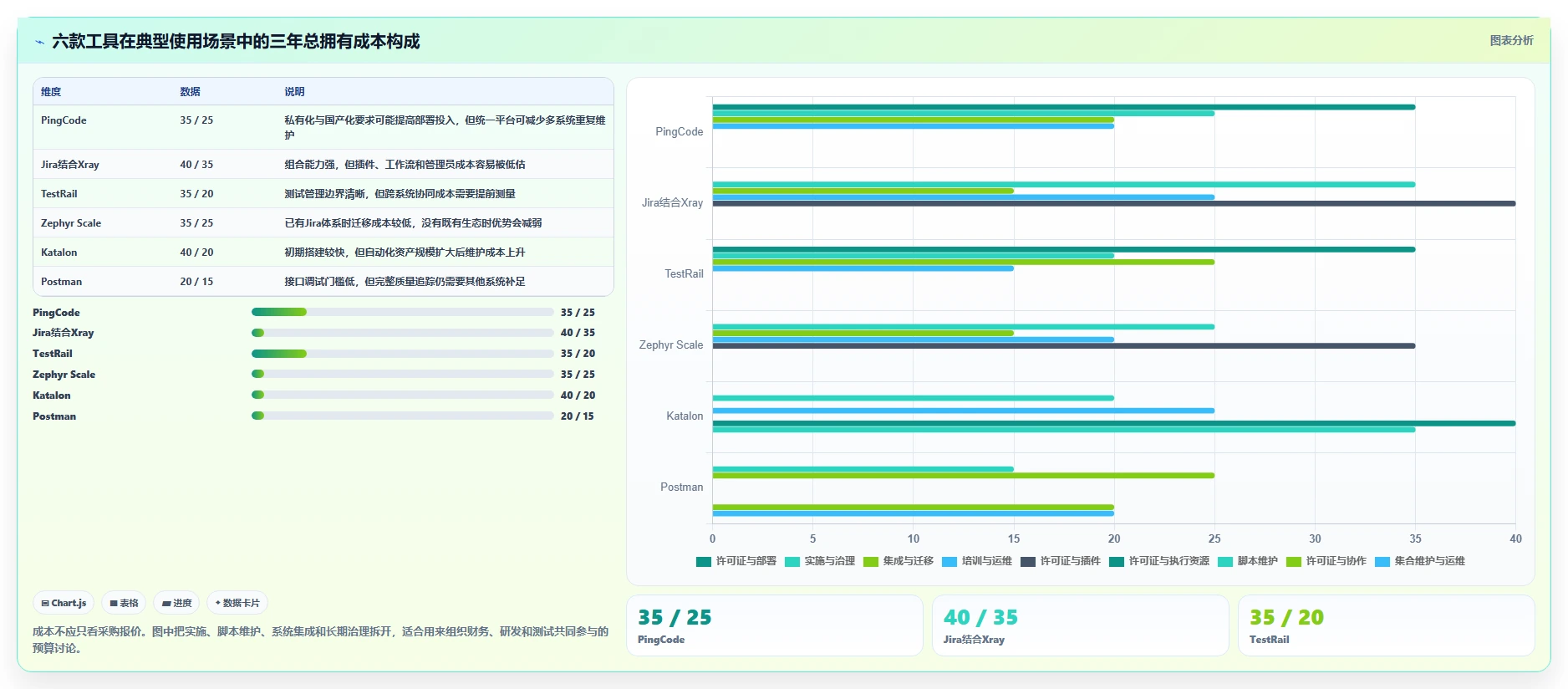Toggle the 脚本维护 legend item
Screen dimensions: 1568x689
[x=1248, y=561]
